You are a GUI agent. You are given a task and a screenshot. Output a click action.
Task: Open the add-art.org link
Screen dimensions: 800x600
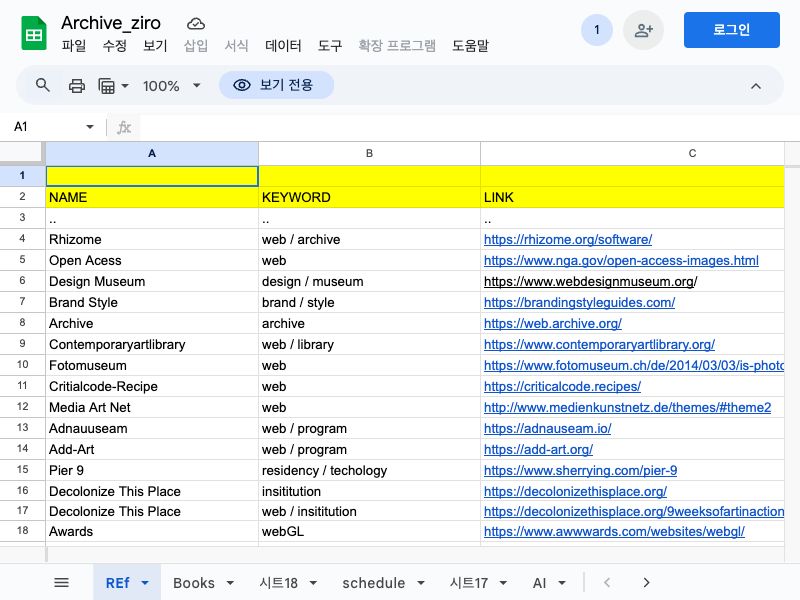[x=538, y=449]
